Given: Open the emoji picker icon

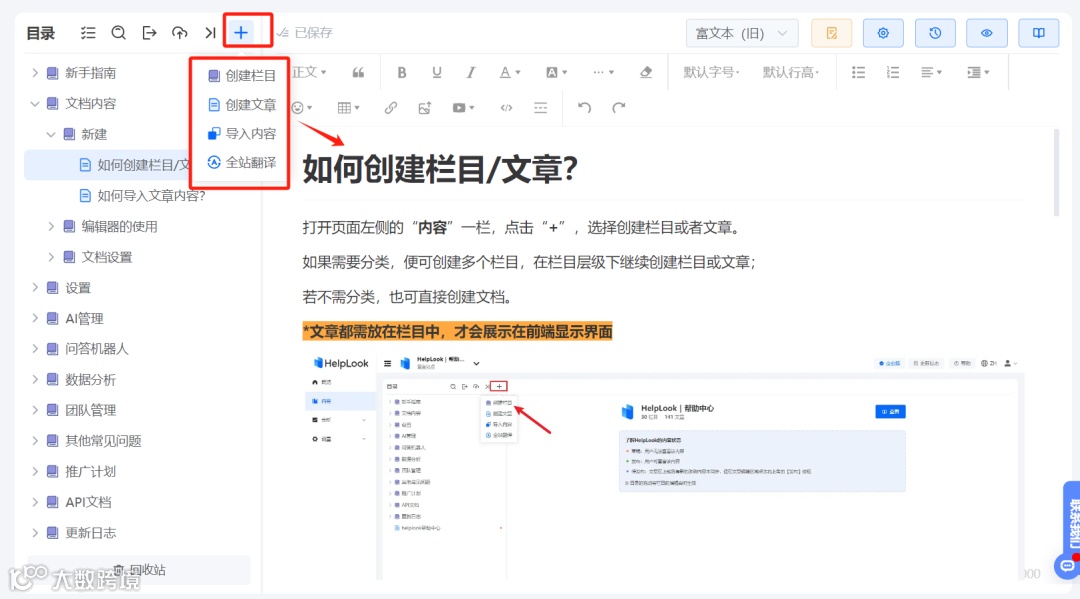Looking at the screenshot, I should click(x=300, y=107).
